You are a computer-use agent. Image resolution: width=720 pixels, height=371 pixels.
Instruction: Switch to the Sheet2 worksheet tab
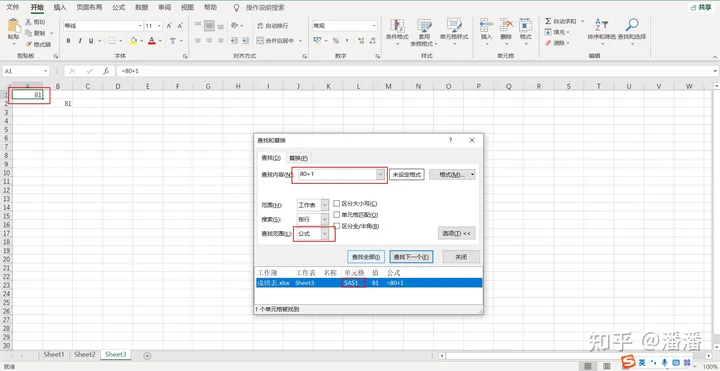85,354
